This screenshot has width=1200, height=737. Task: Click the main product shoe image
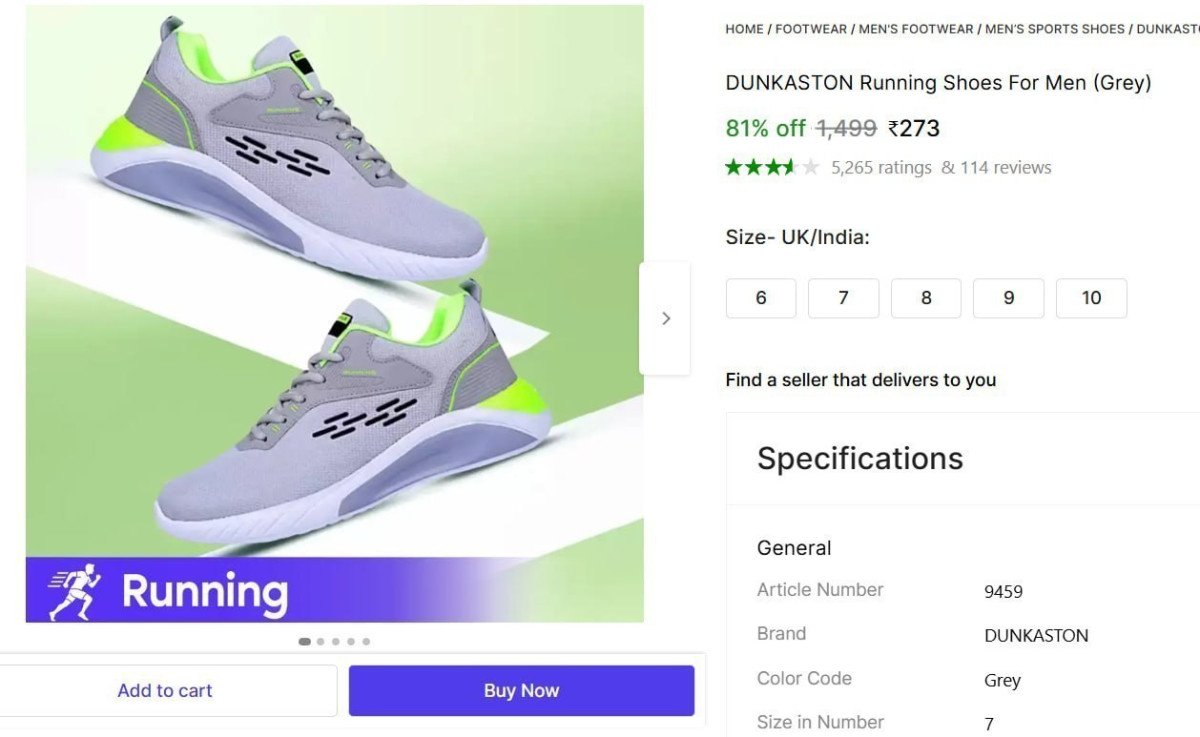[330, 300]
